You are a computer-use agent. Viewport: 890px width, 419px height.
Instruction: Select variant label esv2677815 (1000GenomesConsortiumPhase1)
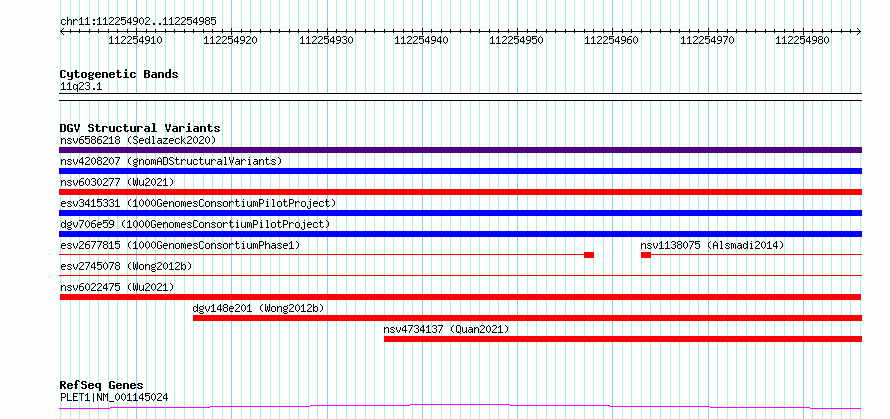[x=180, y=245]
